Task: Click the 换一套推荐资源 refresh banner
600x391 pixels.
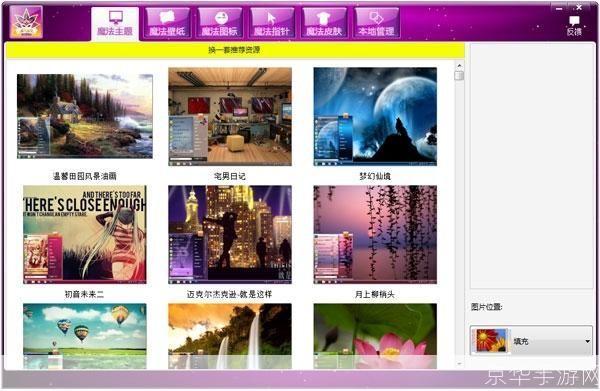Action: (235, 50)
